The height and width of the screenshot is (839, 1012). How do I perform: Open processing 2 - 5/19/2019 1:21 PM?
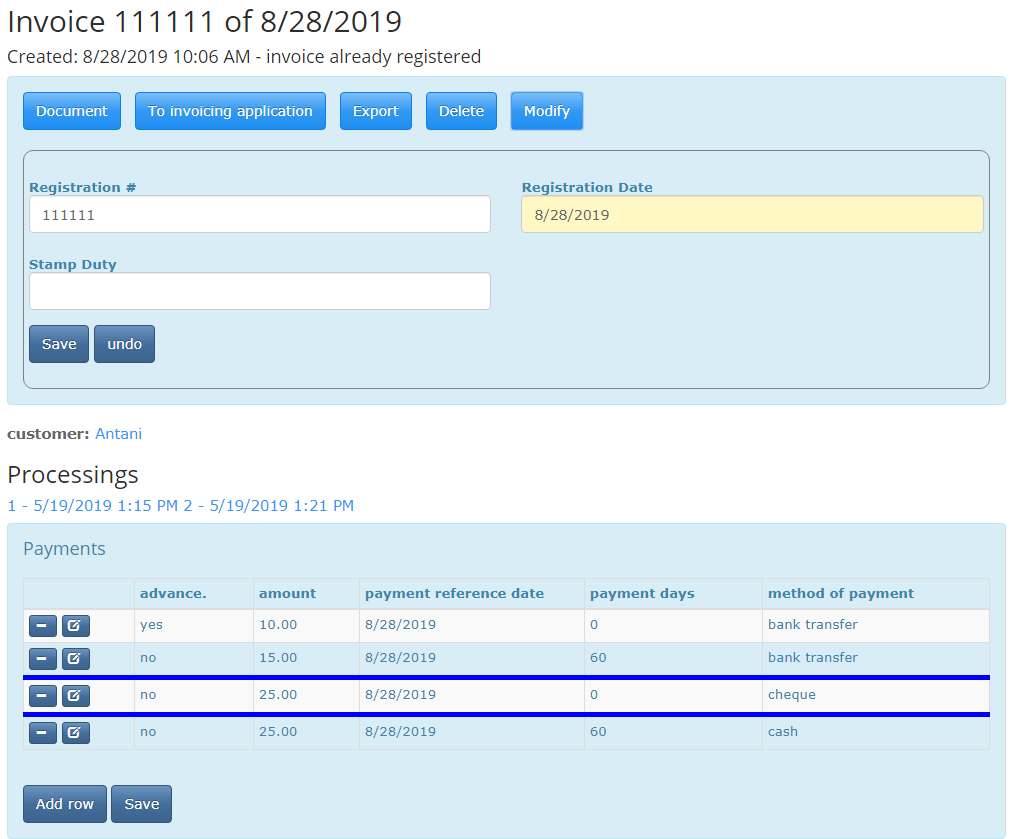268,505
